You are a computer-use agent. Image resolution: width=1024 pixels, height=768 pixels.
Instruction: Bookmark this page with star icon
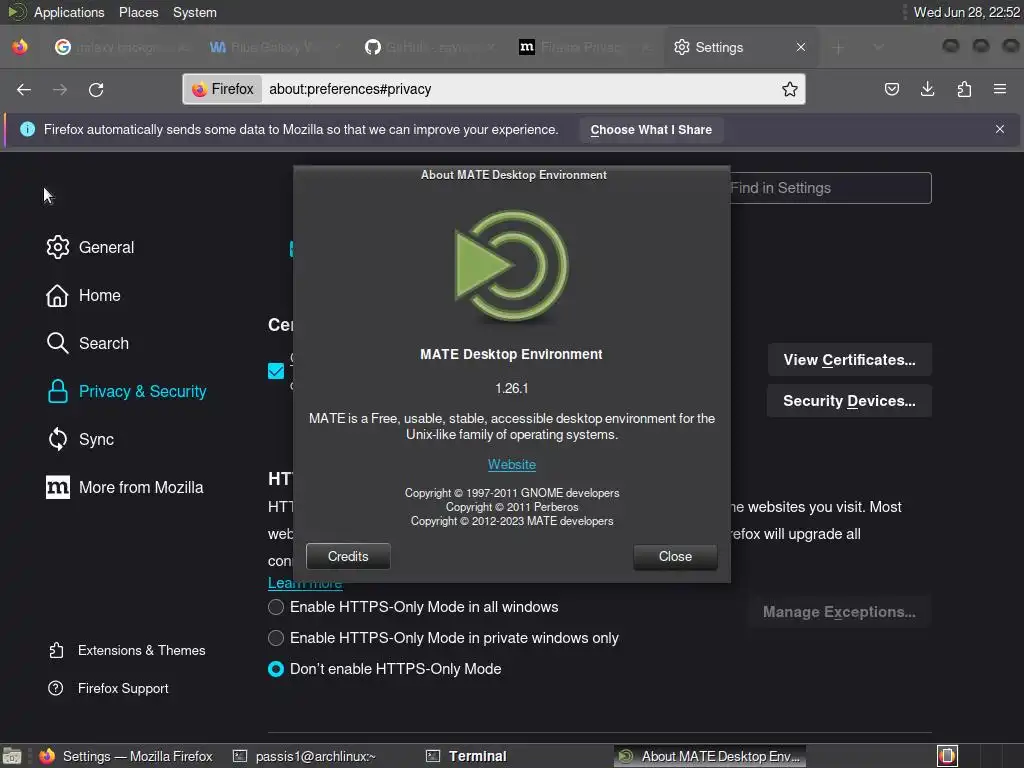(790, 89)
